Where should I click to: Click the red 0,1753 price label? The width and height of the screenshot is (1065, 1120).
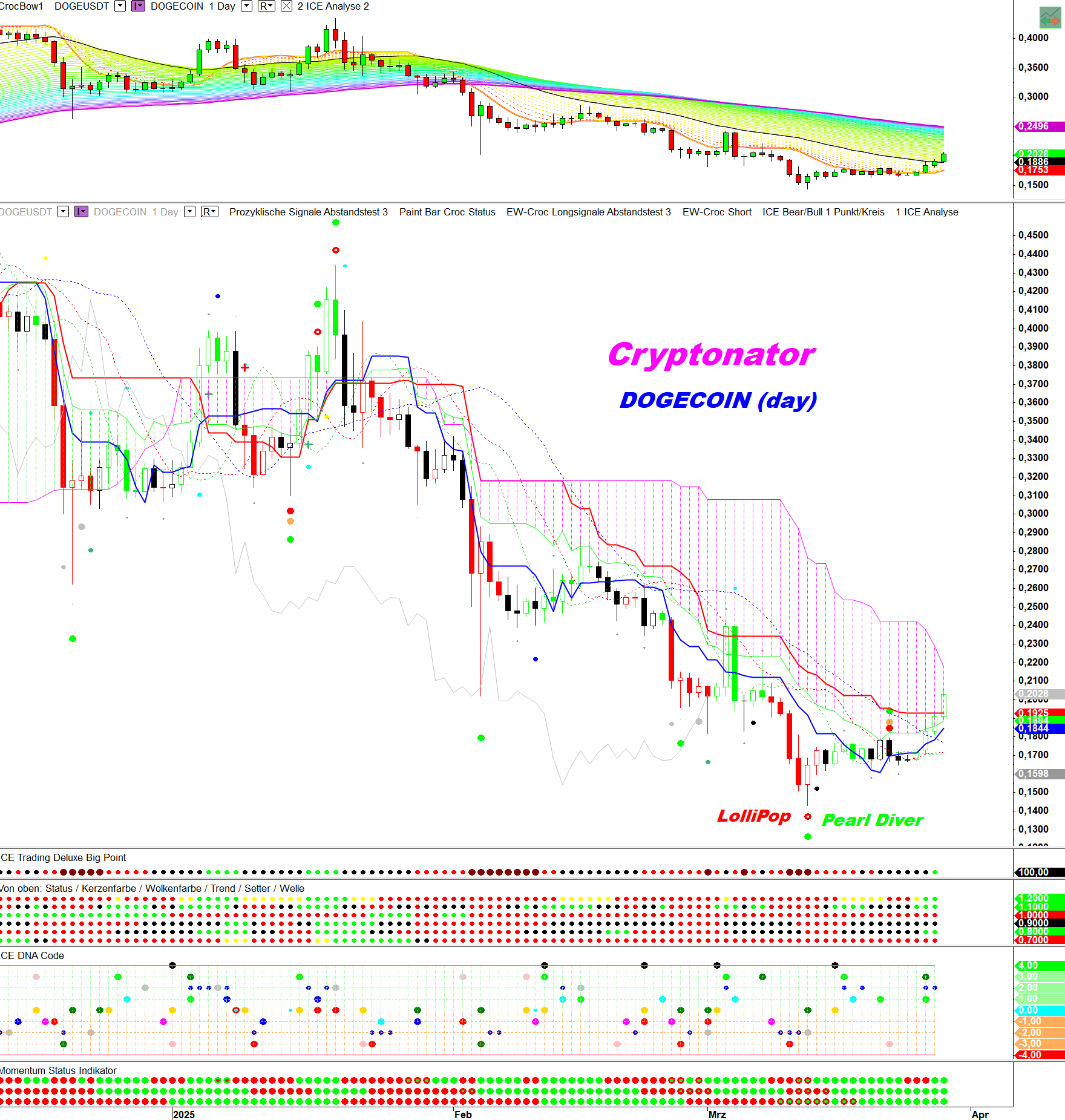(x=1038, y=171)
